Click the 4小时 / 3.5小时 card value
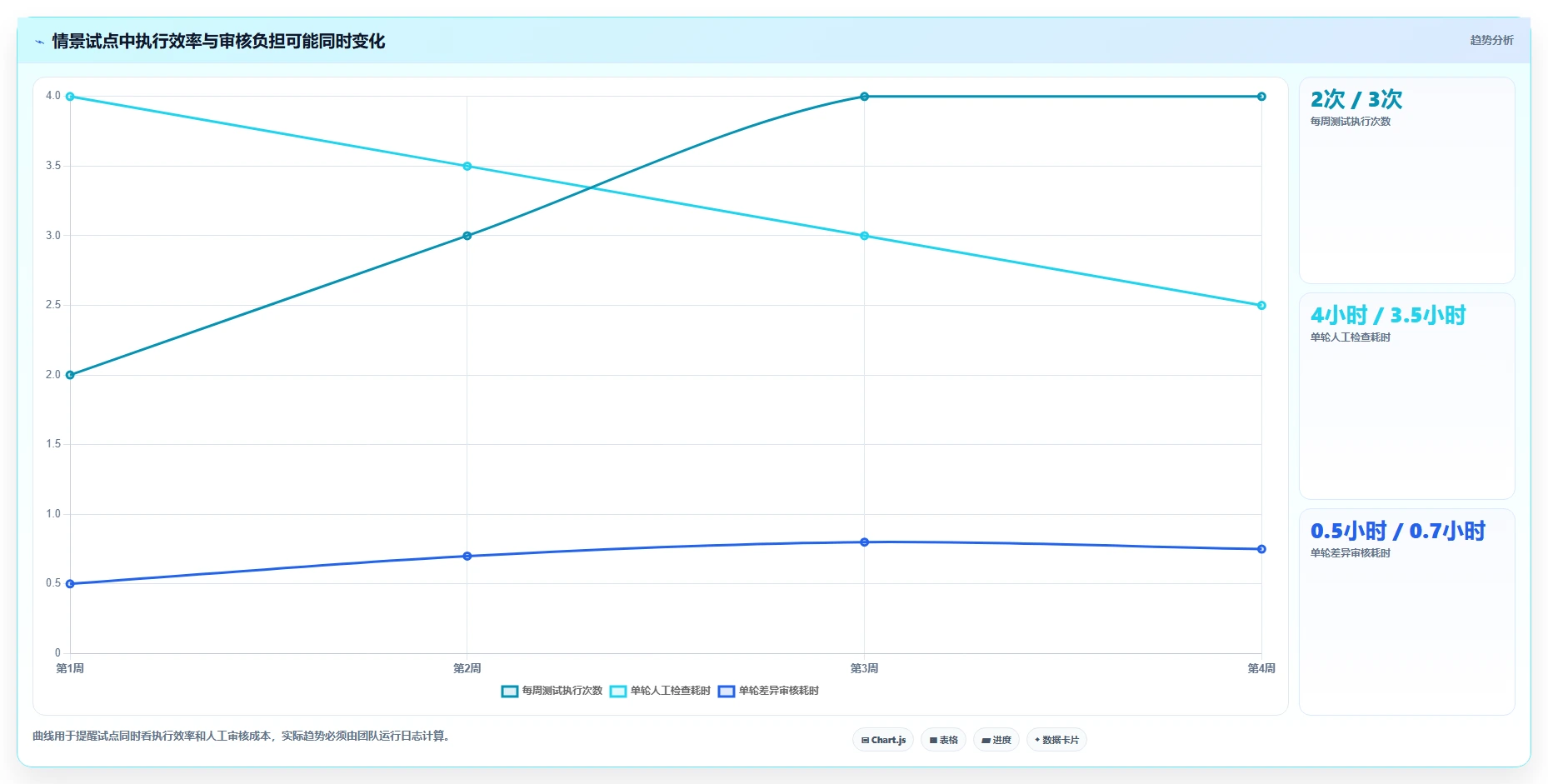This screenshot has width=1548, height=784. point(1388,316)
